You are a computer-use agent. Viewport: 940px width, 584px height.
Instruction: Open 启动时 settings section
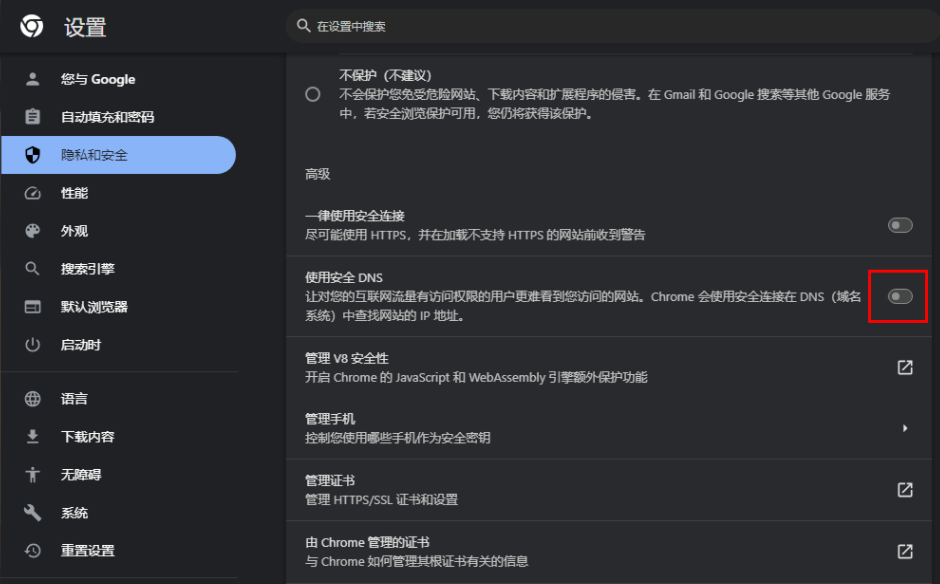(x=118, y=345)
